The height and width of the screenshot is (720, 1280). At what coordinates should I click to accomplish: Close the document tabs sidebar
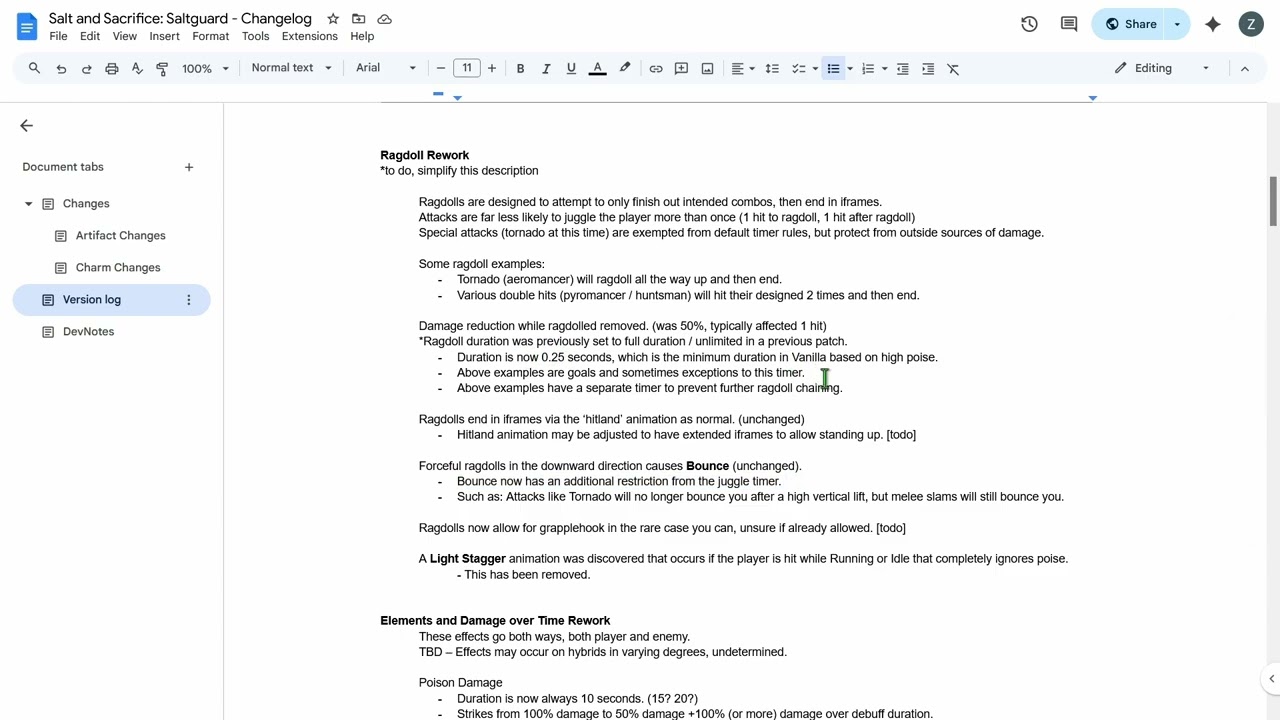(26, 125)
